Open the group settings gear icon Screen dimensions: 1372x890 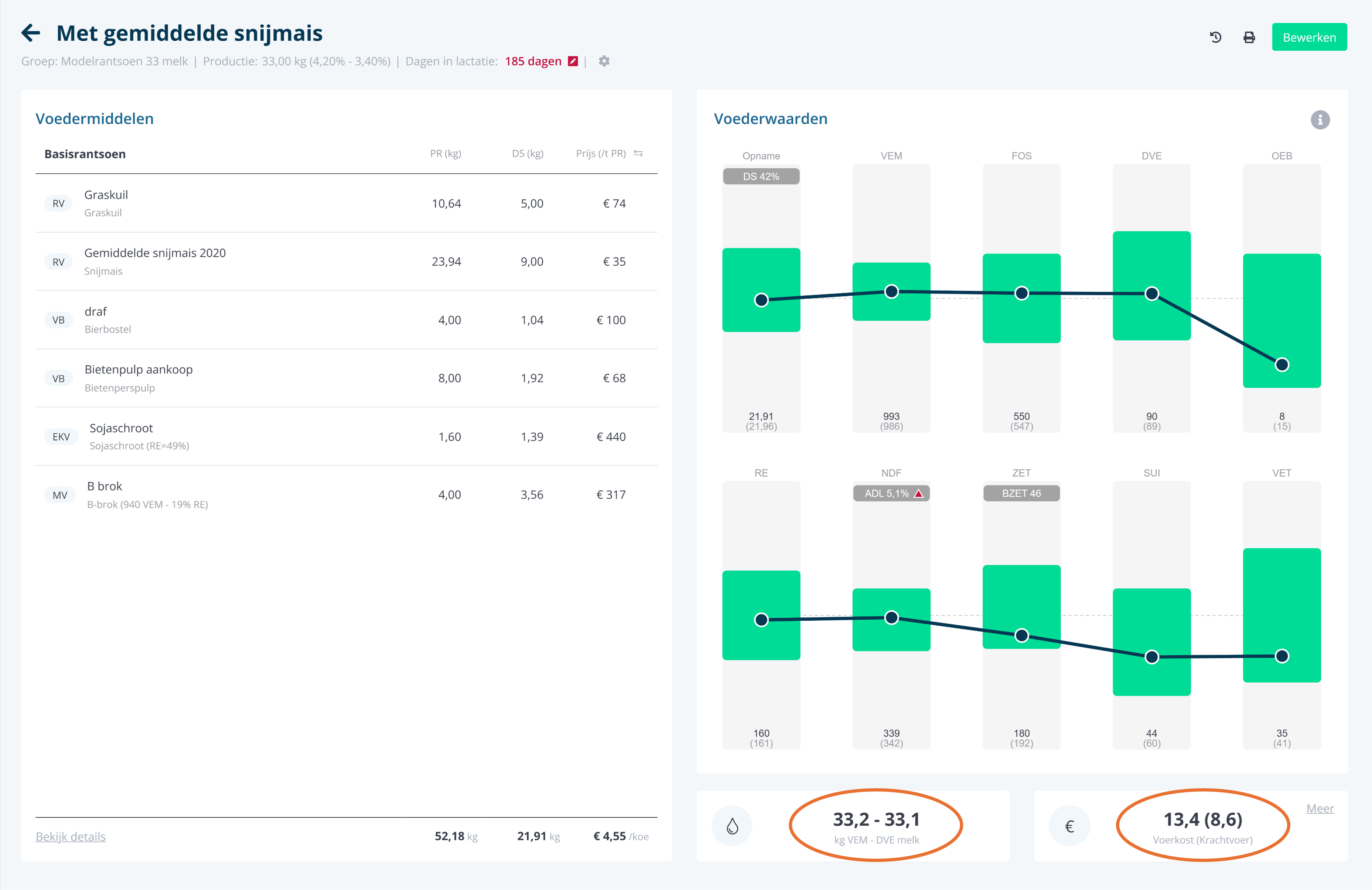click(604, 61)
